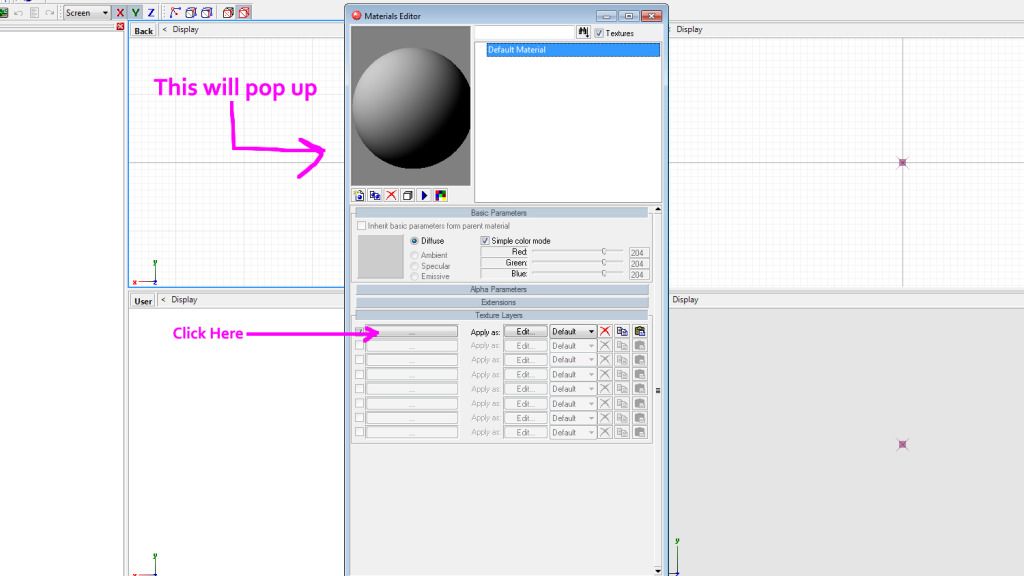The width and height of the screenshot is (1024, 576).
Task: Open Display menu of User viewport
Action: coord(184,300)
